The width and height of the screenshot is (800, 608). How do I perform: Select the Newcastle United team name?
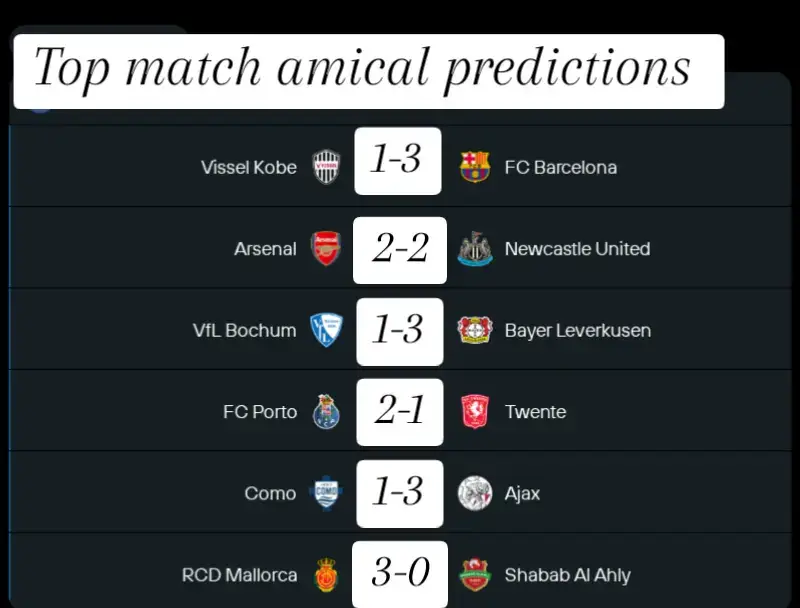[577, 249]
